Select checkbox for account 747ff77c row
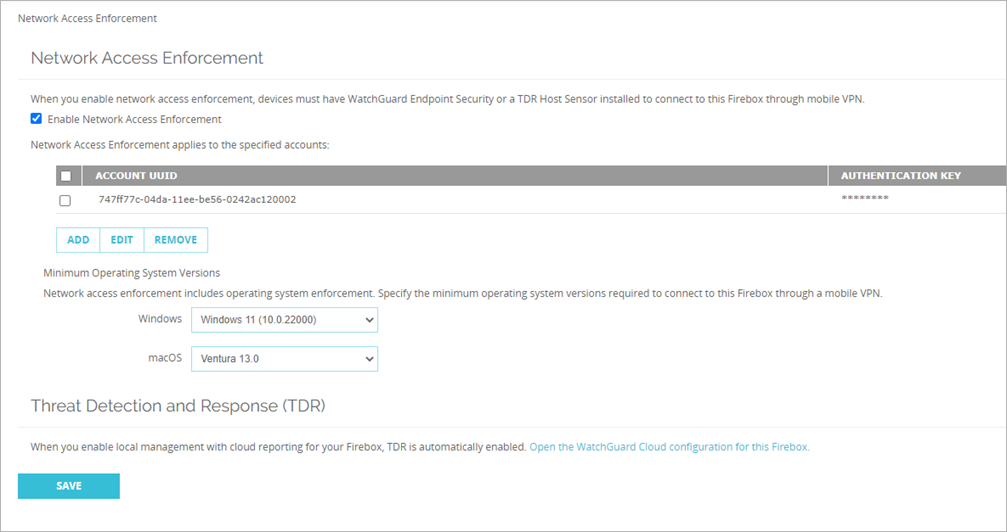1007x532 pixels. (65, 200)
